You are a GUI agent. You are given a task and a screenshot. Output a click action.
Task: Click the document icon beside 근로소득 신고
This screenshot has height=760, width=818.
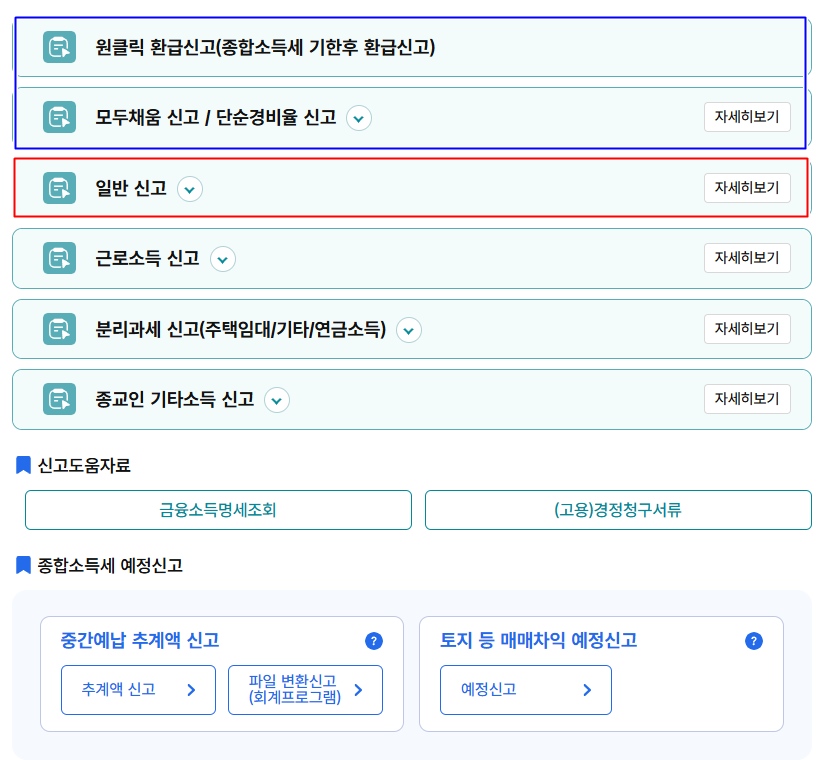(x=60, y=258)
